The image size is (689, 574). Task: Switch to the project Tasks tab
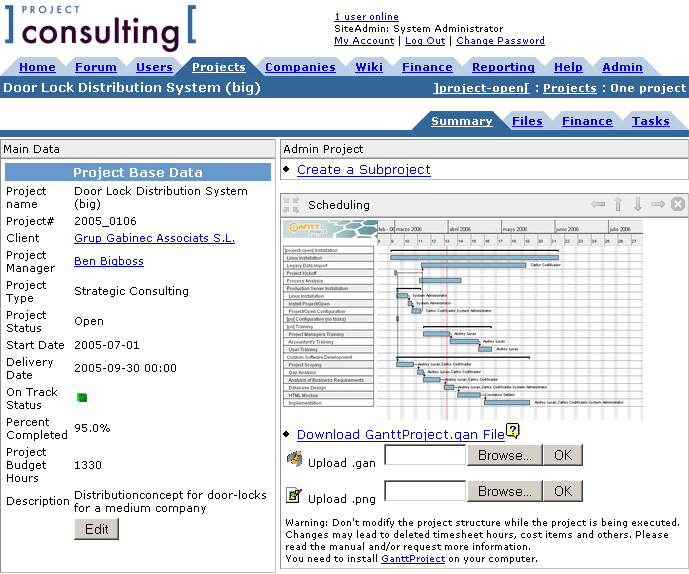pyautogui.click(x=651, y=121)
